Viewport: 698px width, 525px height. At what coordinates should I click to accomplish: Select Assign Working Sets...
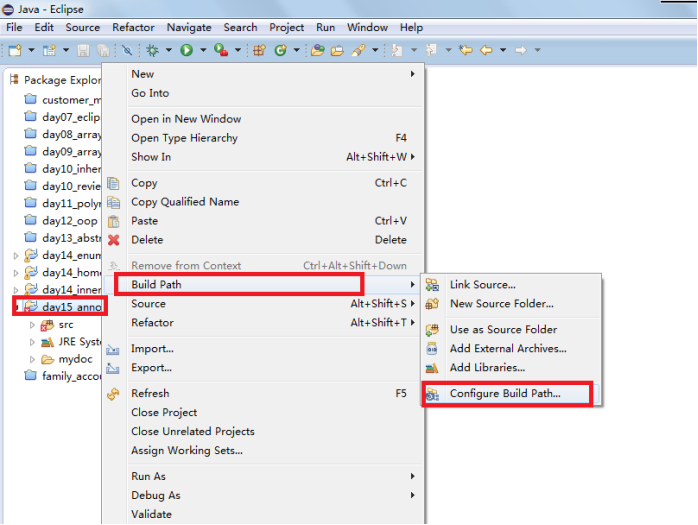[263, 451]
